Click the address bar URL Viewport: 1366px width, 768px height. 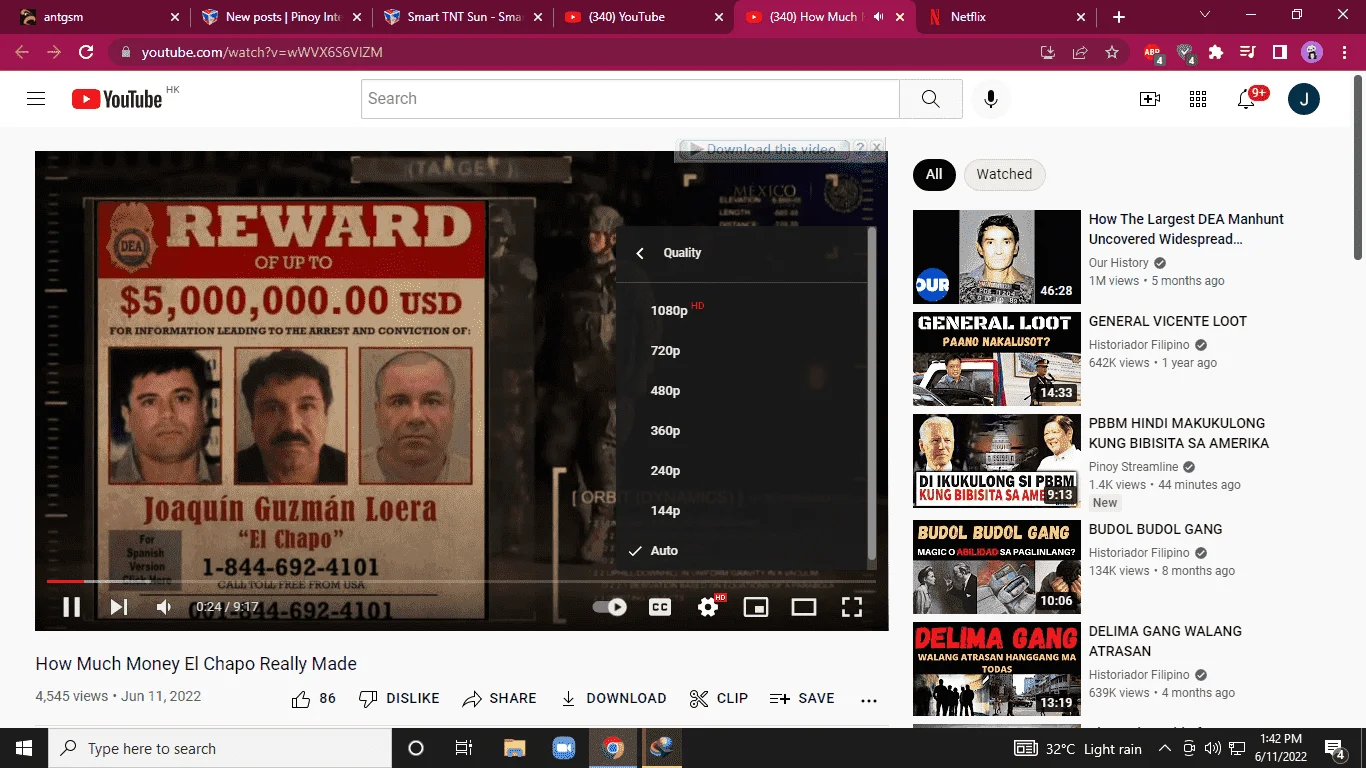pos(262,52)
